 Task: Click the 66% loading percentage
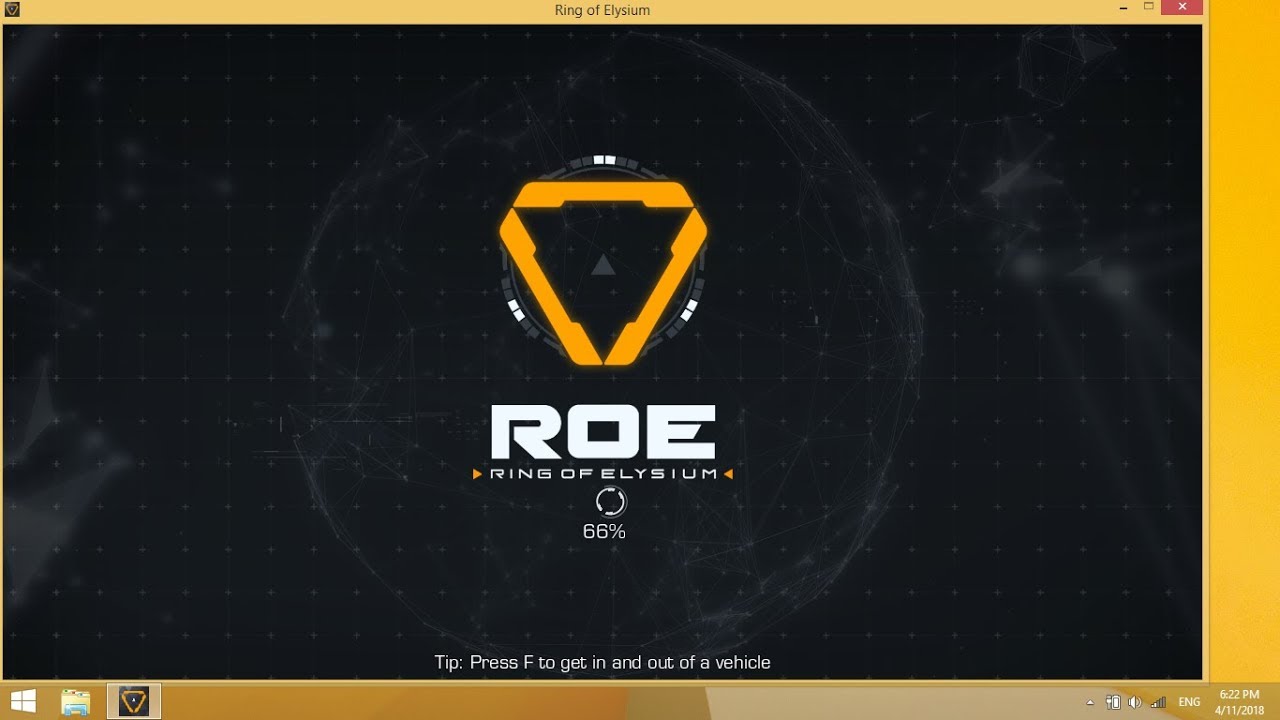coord(604,532)
